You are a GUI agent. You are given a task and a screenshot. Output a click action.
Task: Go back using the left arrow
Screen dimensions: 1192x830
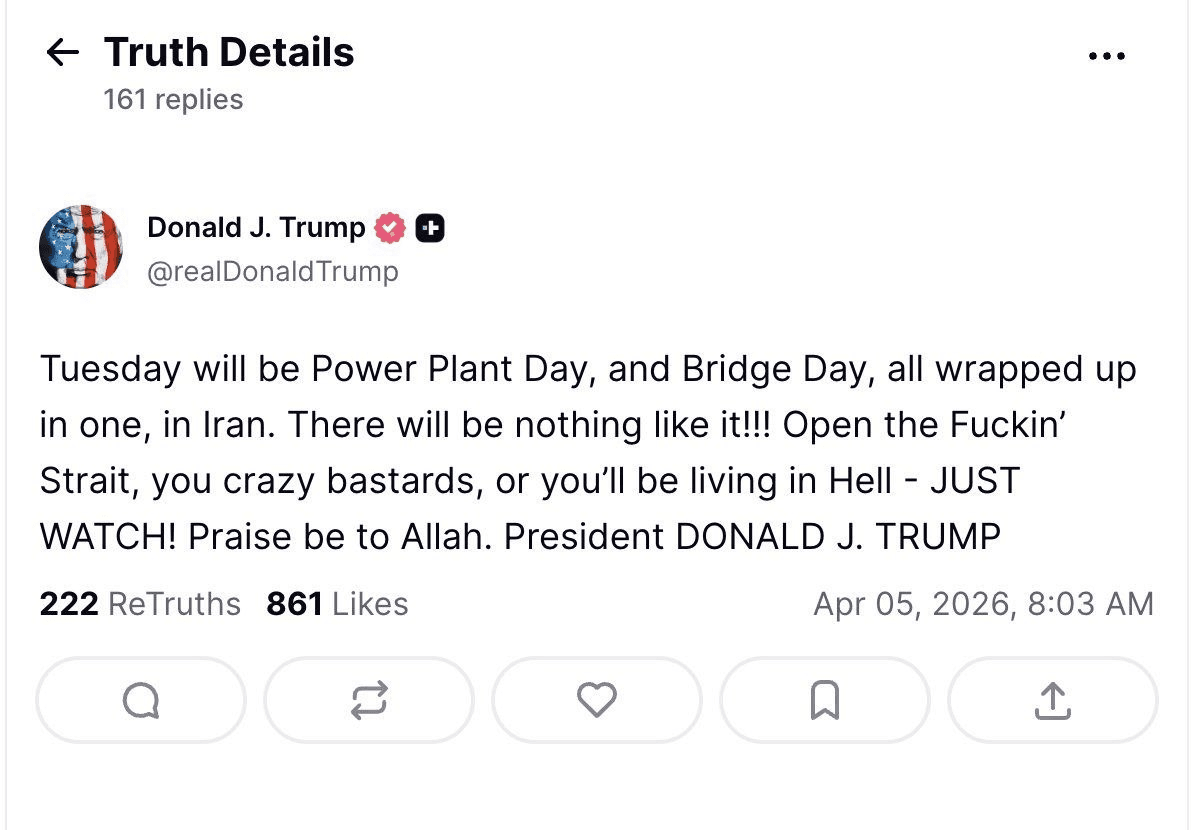pyautogui.click(x=63, y=53)
